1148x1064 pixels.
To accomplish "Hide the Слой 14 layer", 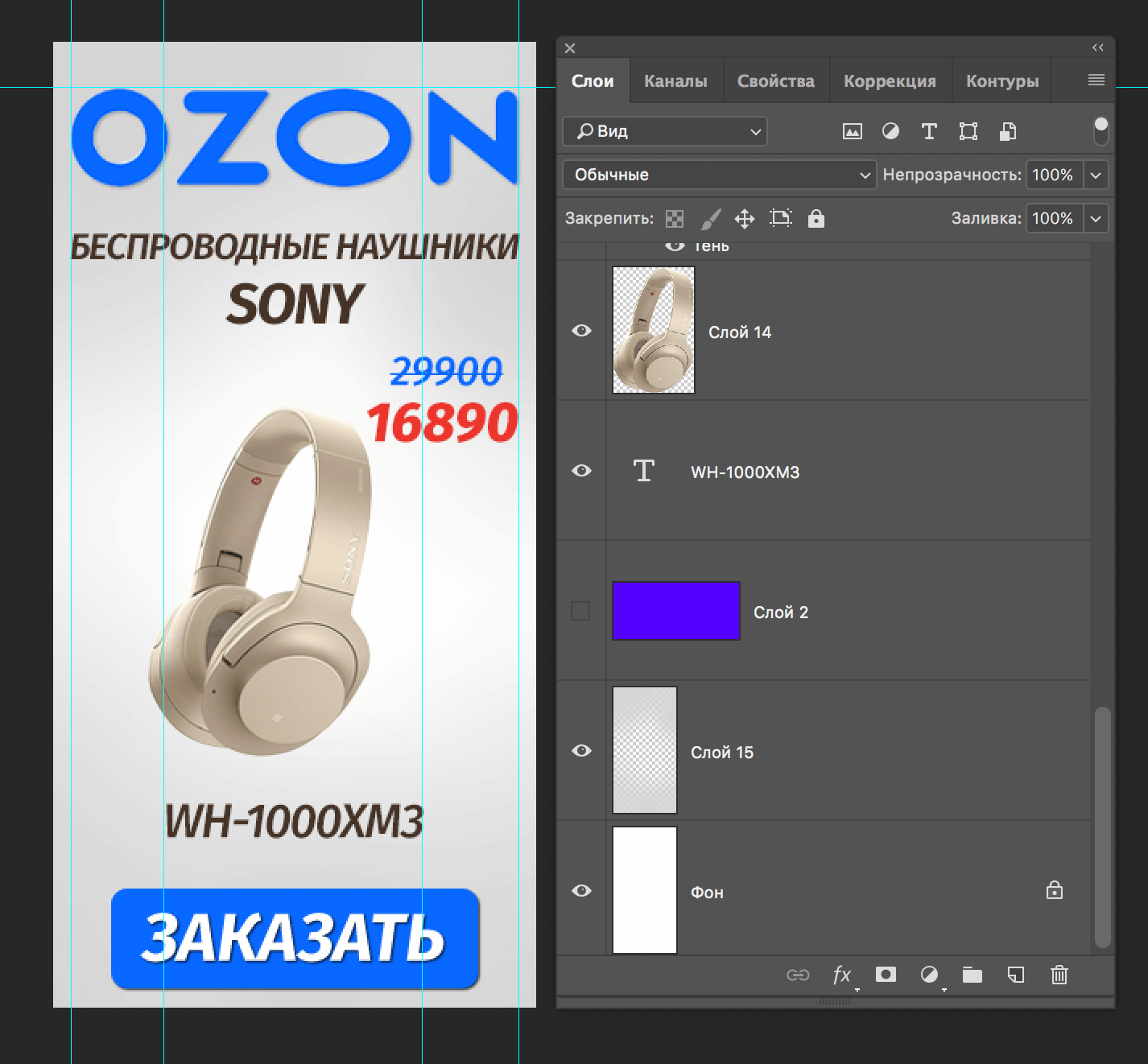I will pyautogui.click(x=581, y=331).
